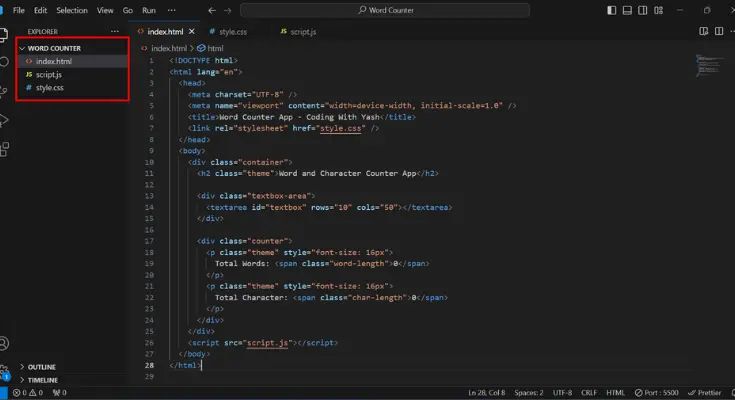The height and width of the screenshot is (400, 735).
Task: Open the errors and warnings status indicator
Action: pyautogui.click(x=28, y=393)
